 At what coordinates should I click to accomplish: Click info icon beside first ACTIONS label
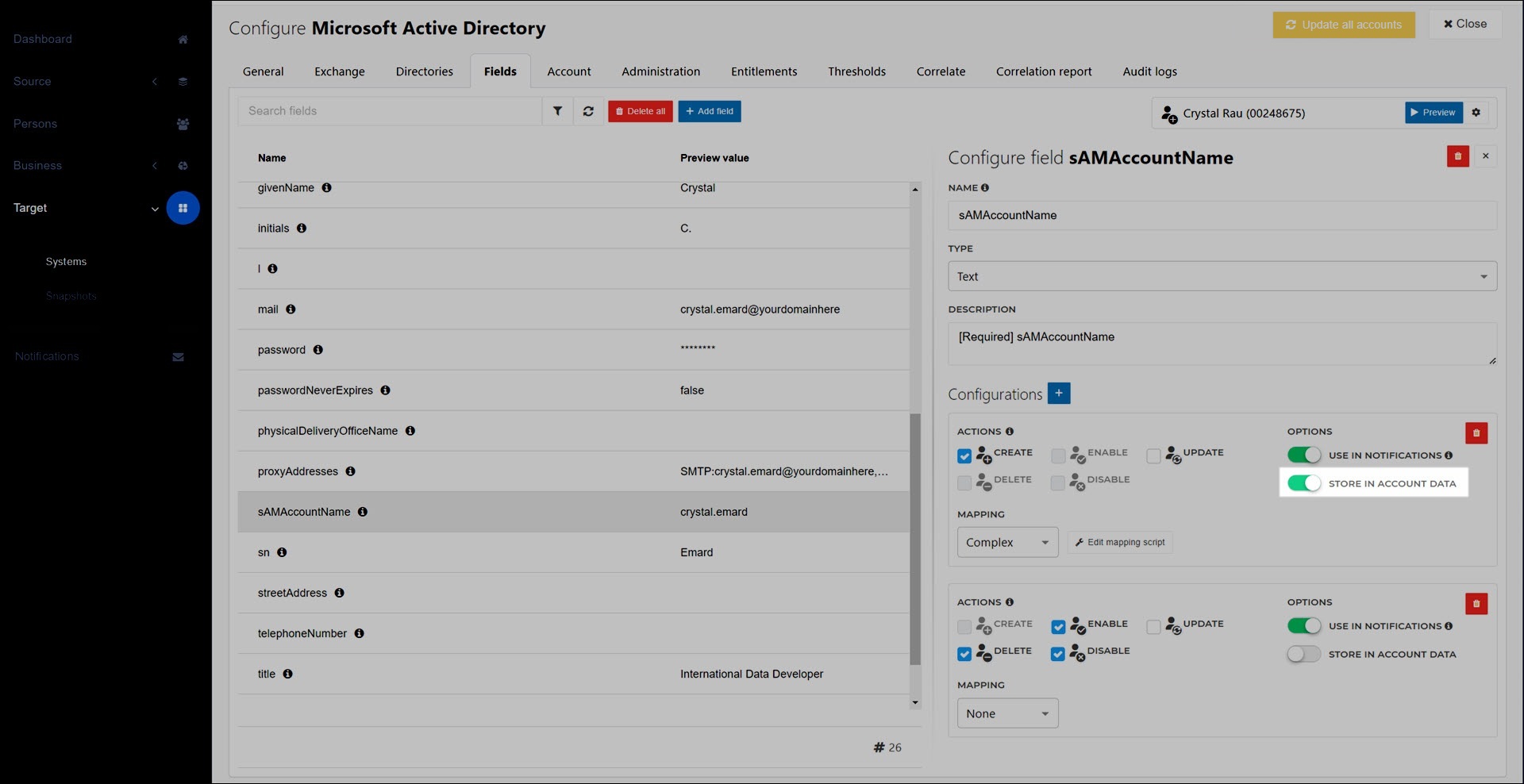pos(1009,432)
